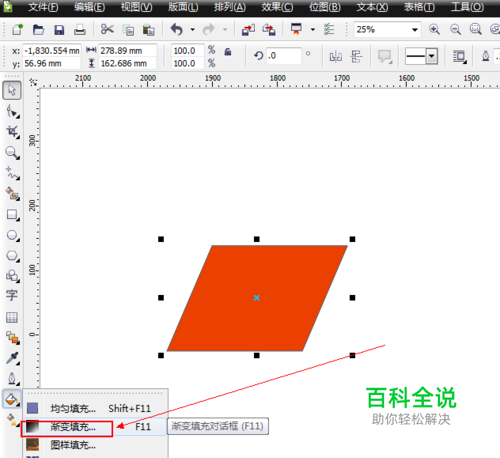Click the rotation angle field
This screenshot has width=500, height=458.
284,56
